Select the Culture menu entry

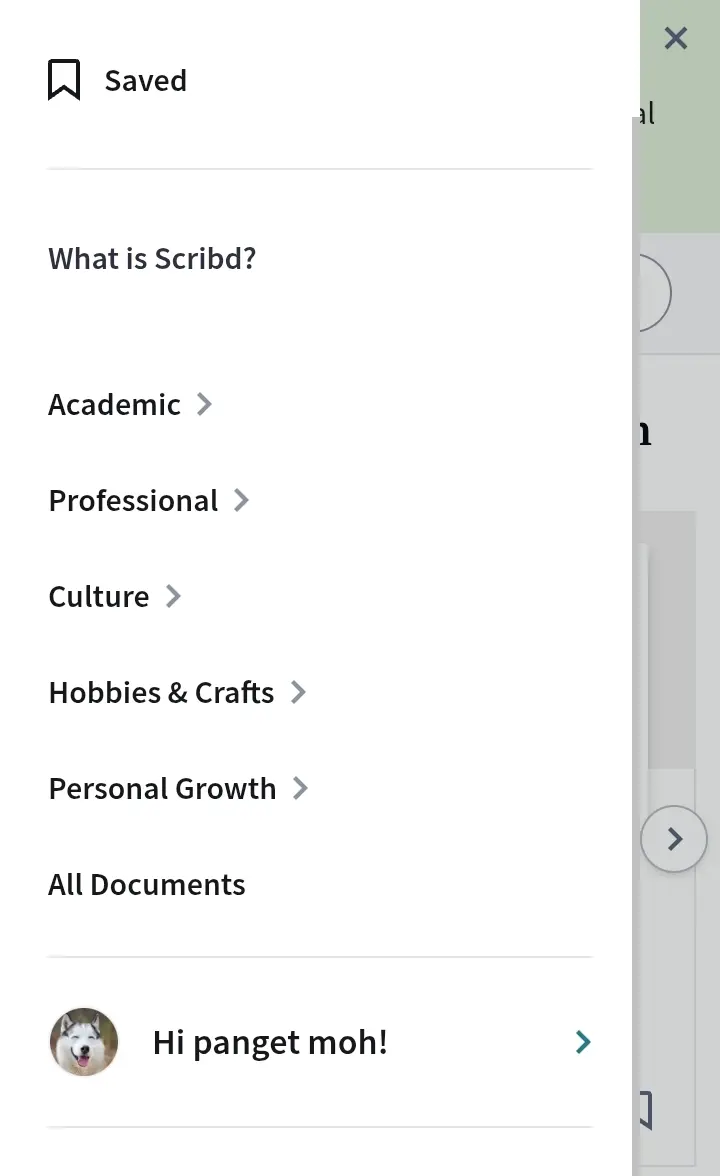pos(99,597)
